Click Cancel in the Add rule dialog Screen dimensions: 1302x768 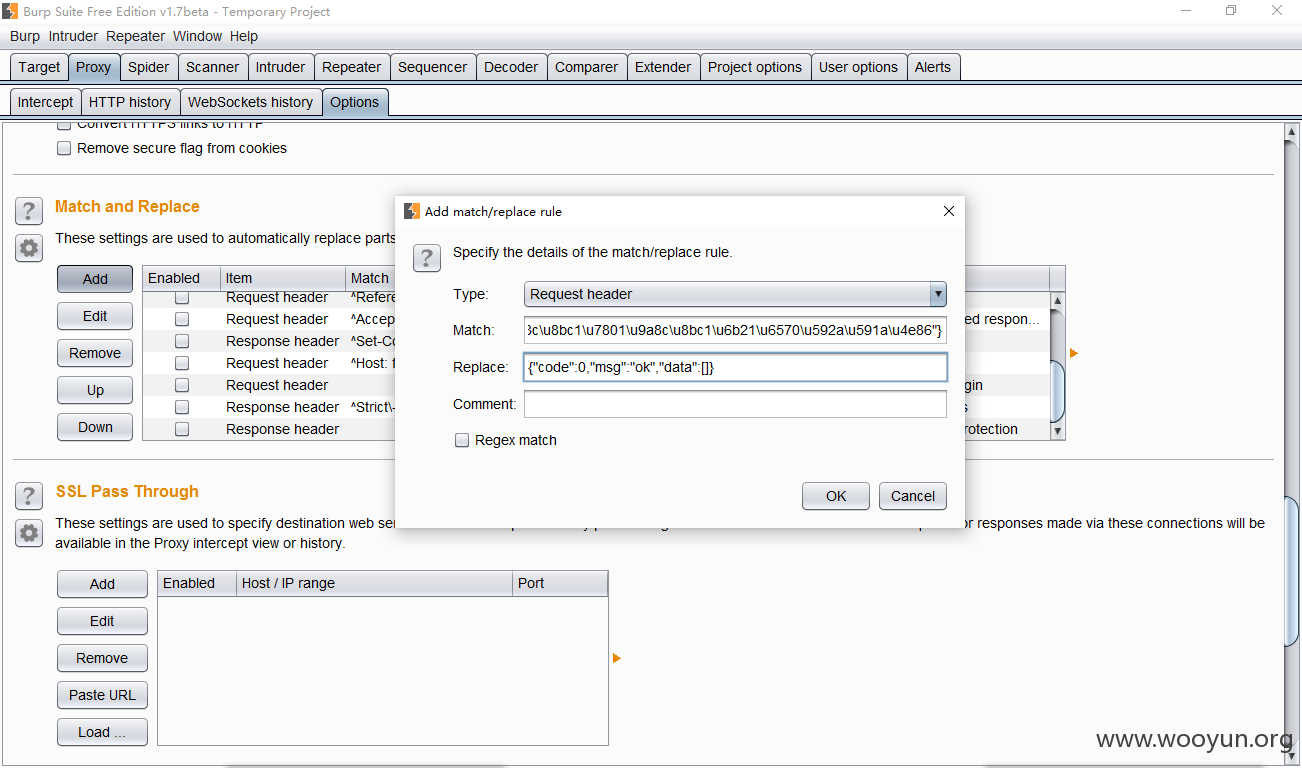click(913, 496)
